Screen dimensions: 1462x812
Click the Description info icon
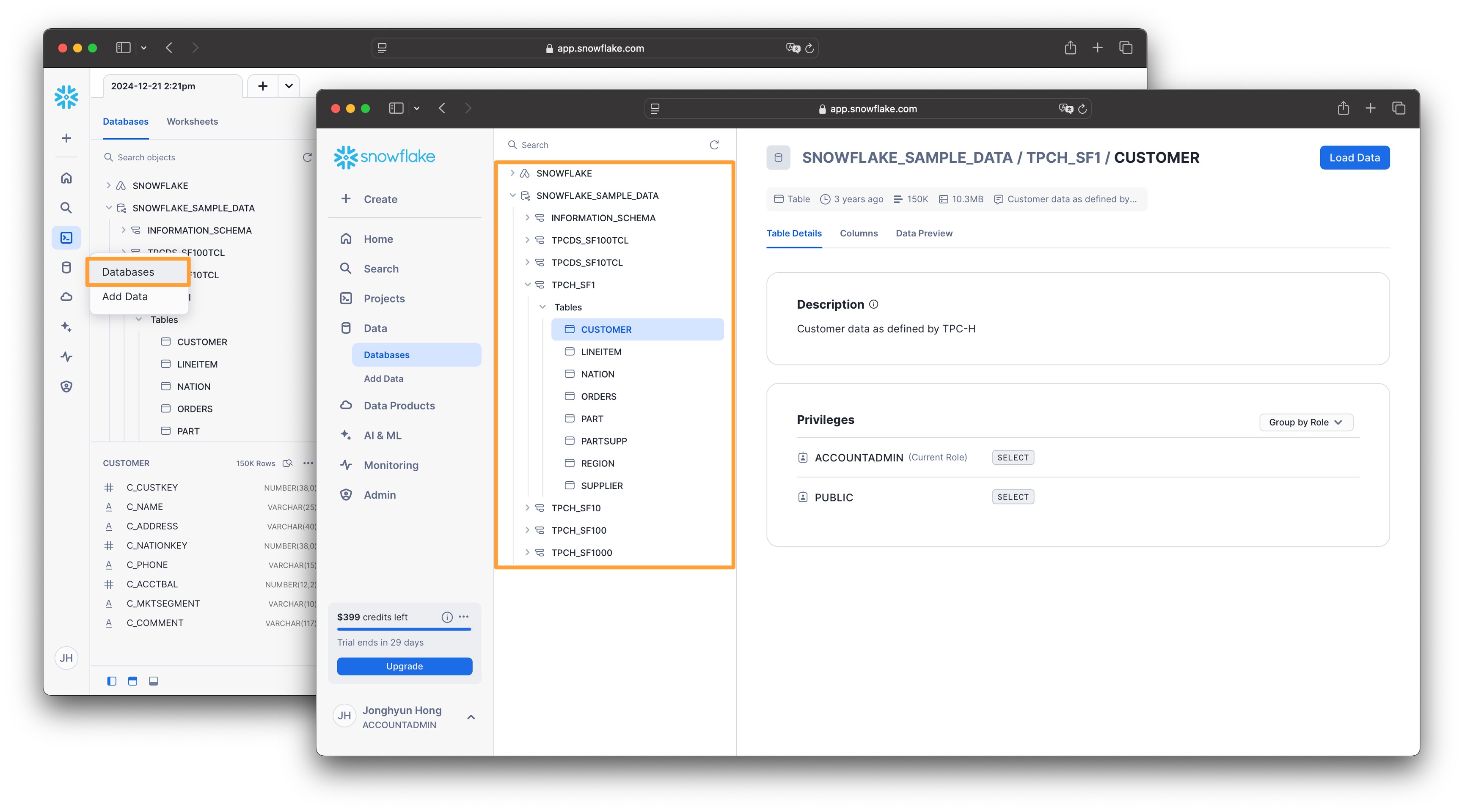[873, 304]
